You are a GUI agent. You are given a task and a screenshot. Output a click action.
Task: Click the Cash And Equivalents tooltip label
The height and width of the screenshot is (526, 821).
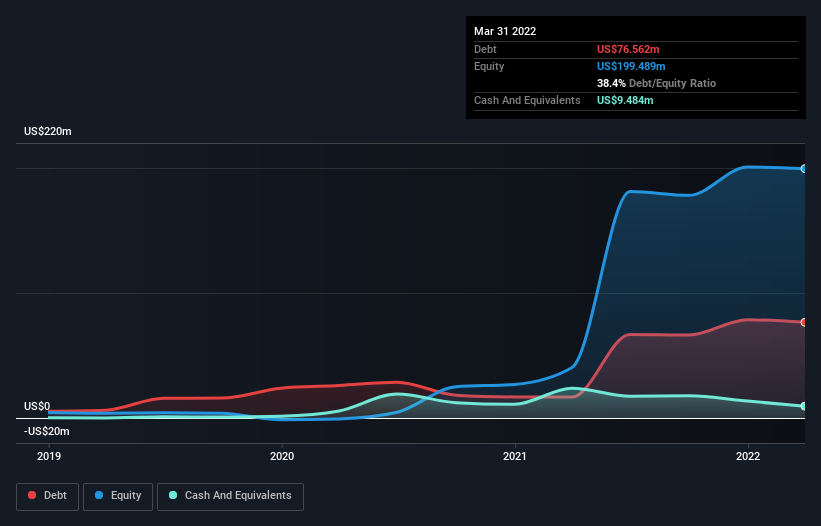[x=527, y=100]
